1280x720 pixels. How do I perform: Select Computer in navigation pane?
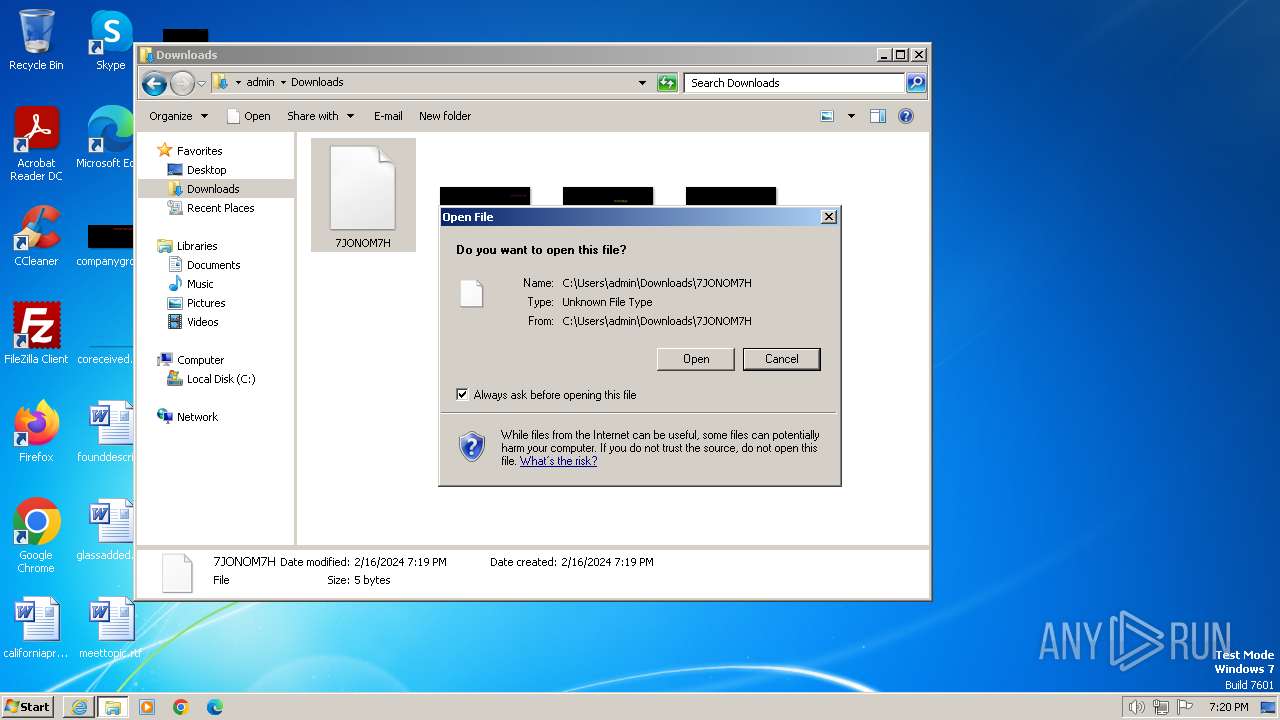tap(200, 360)
